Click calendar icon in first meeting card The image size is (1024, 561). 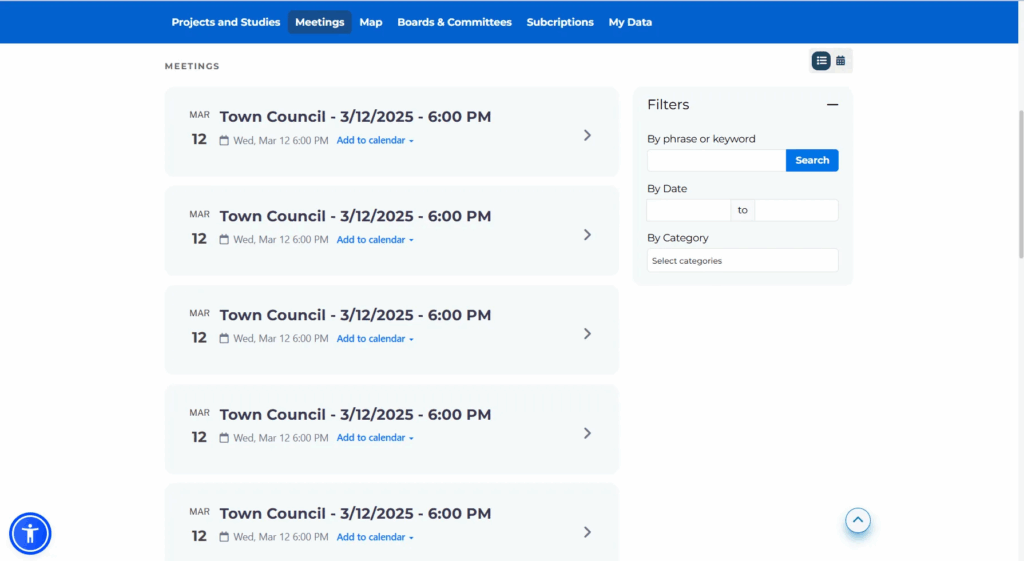coord(225,141)
